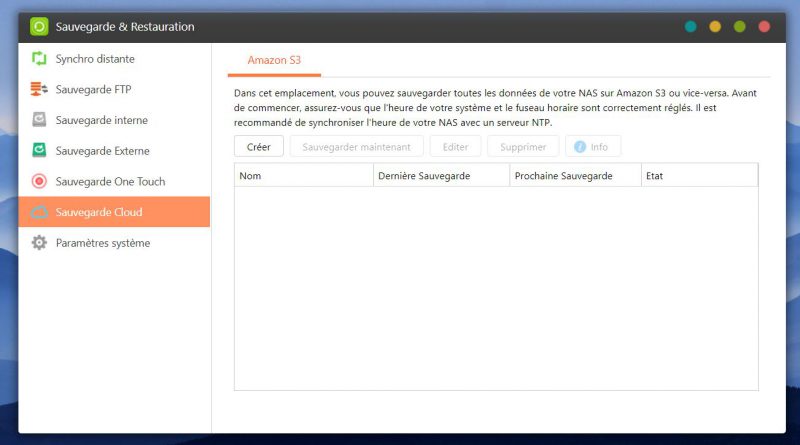Click the Paramètres système gear icon

click(x=39, y=242)
